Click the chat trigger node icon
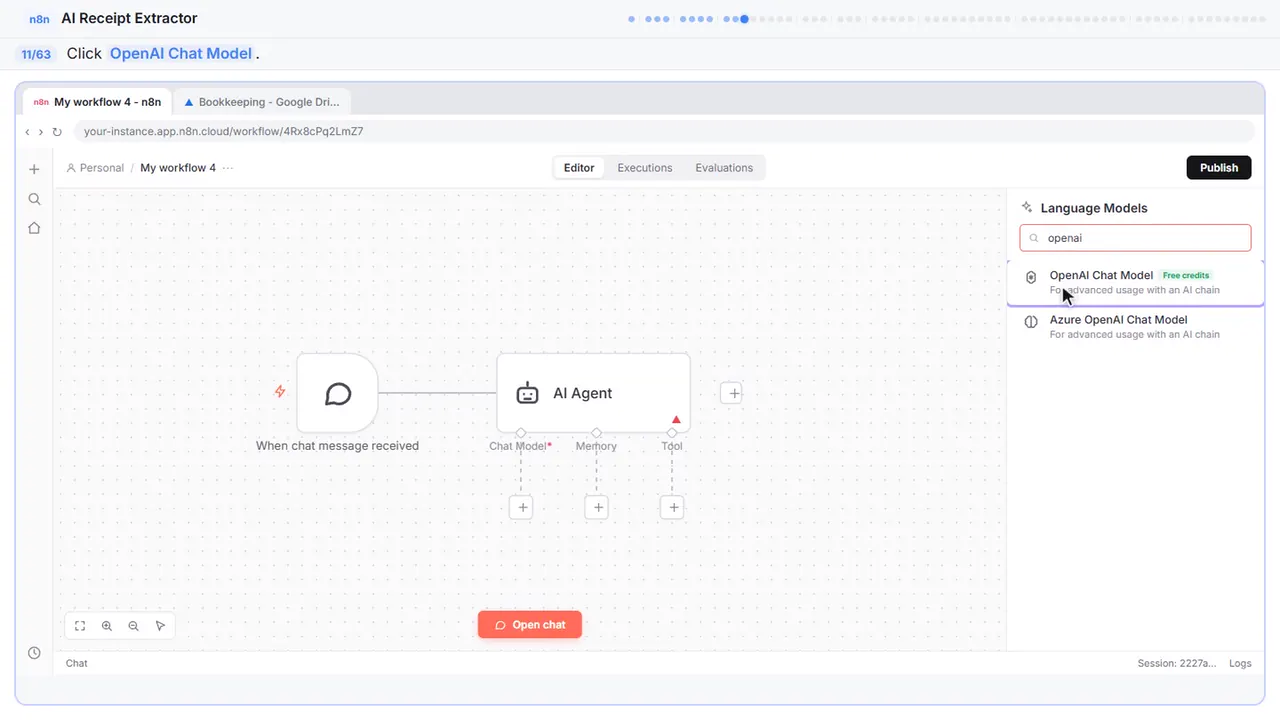The height and width of the screenshot is (720, 1280). point(338,393)
